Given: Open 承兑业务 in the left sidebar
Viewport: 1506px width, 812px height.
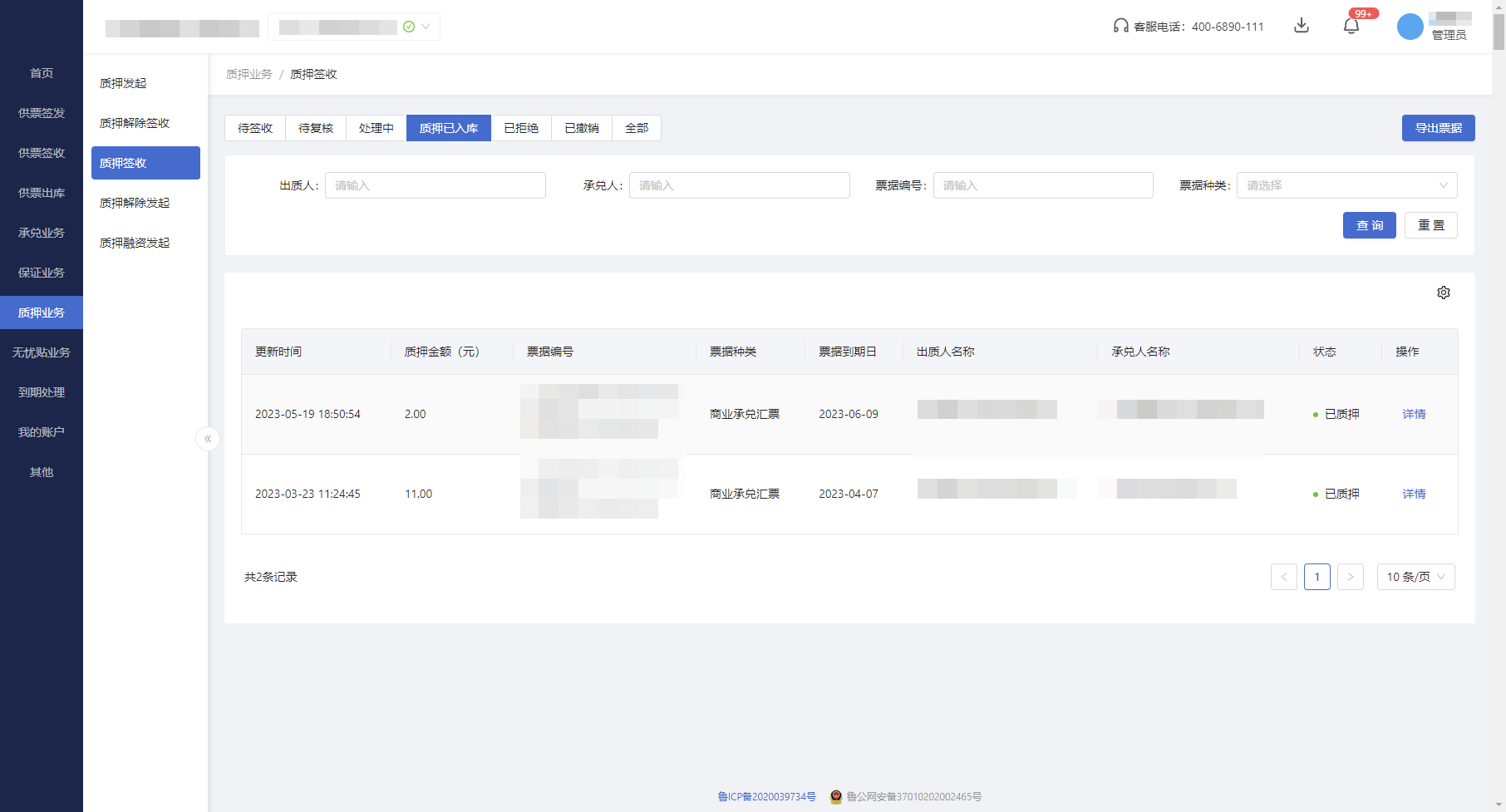Looking at the screenshot, I should pyautogui.click(x=42, y=233).
